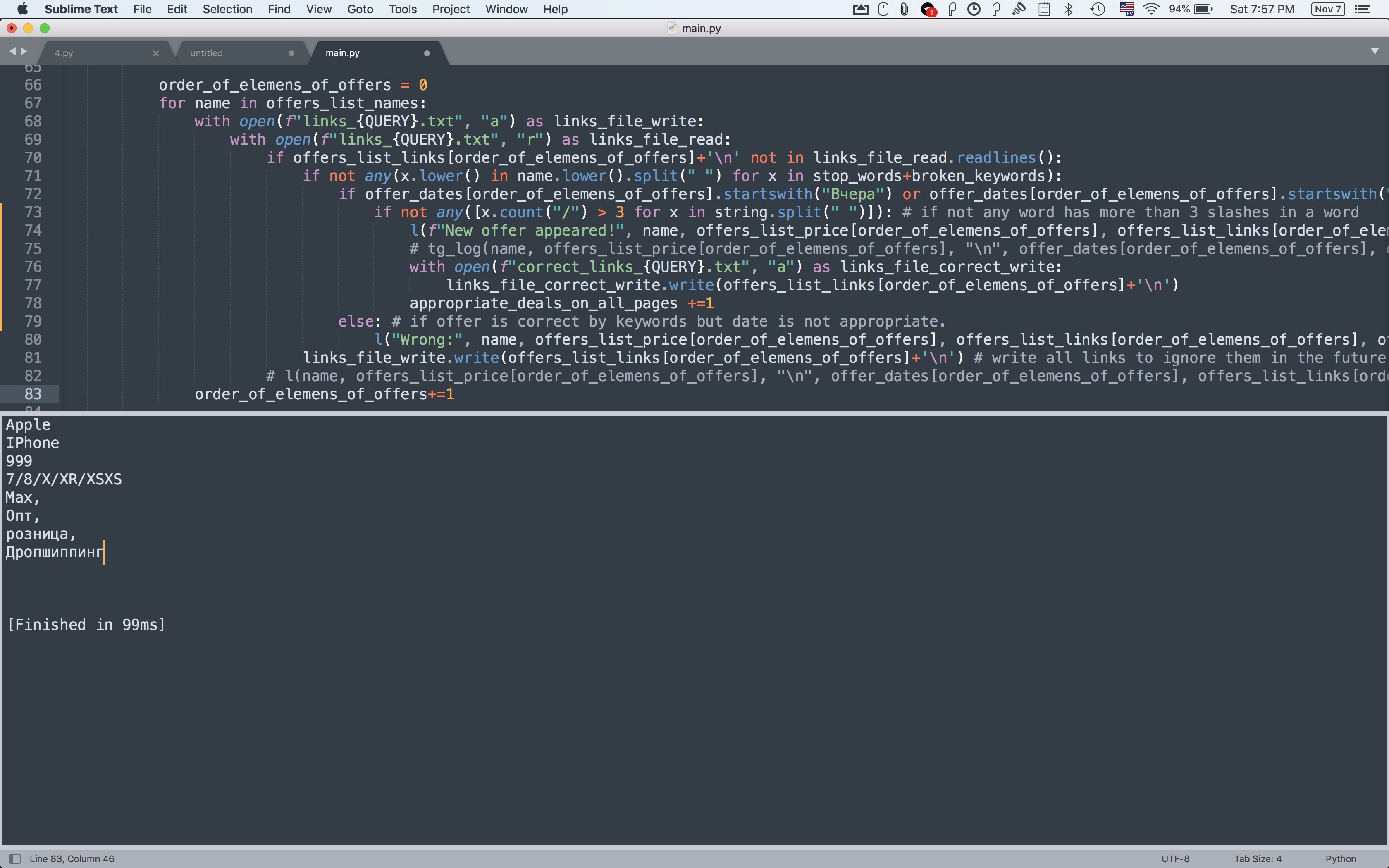Go to next tab with right arrow
This screenshot has height=868, width=1389.
tap(24, 52)
